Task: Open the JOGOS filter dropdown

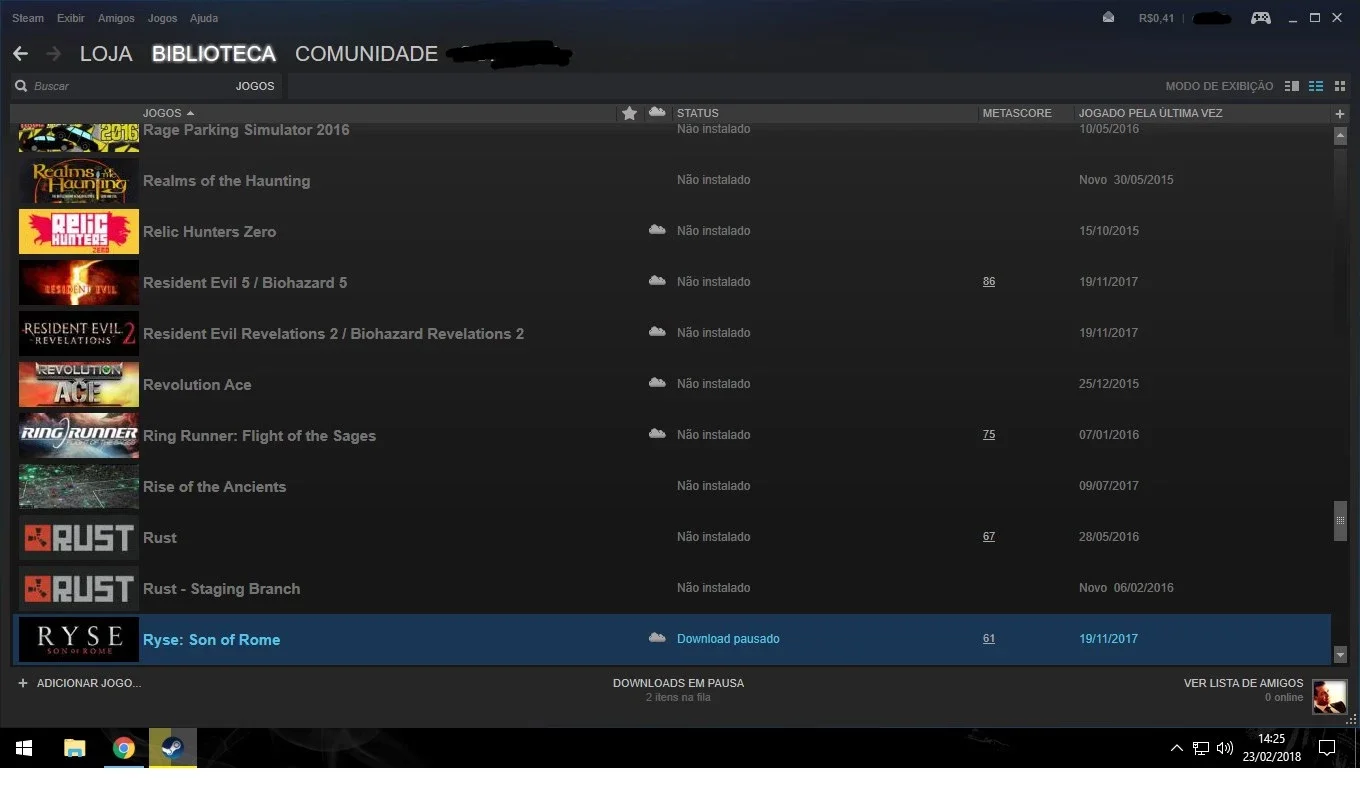Action: click(255, 86)
